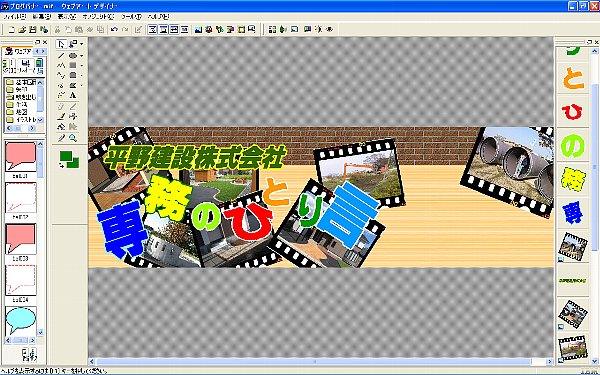
Task: Select the arrow pointer tool
Action: [x=61, y=44]
